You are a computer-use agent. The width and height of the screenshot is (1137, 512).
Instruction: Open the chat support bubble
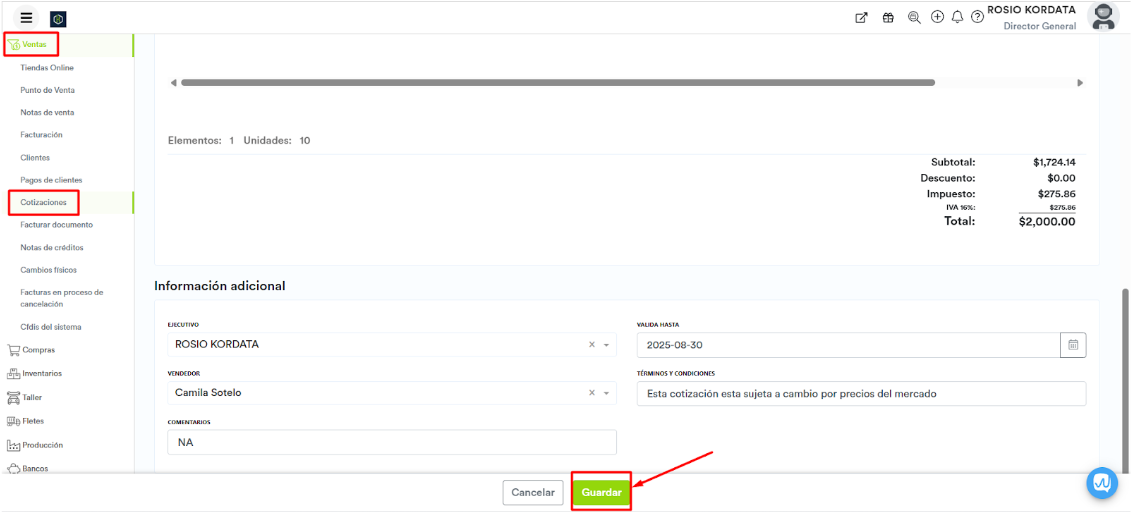coord(1101,483)
